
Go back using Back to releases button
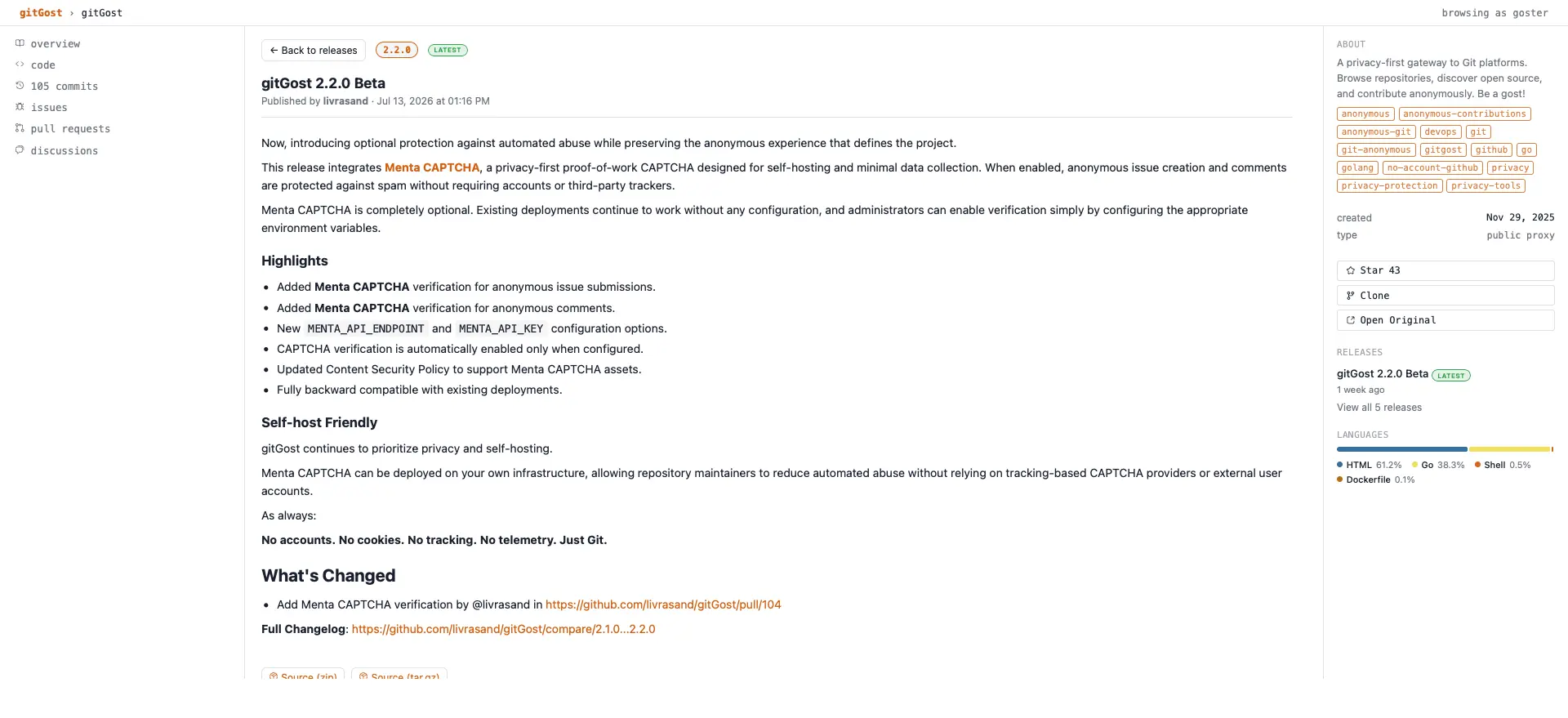(314, 50)
